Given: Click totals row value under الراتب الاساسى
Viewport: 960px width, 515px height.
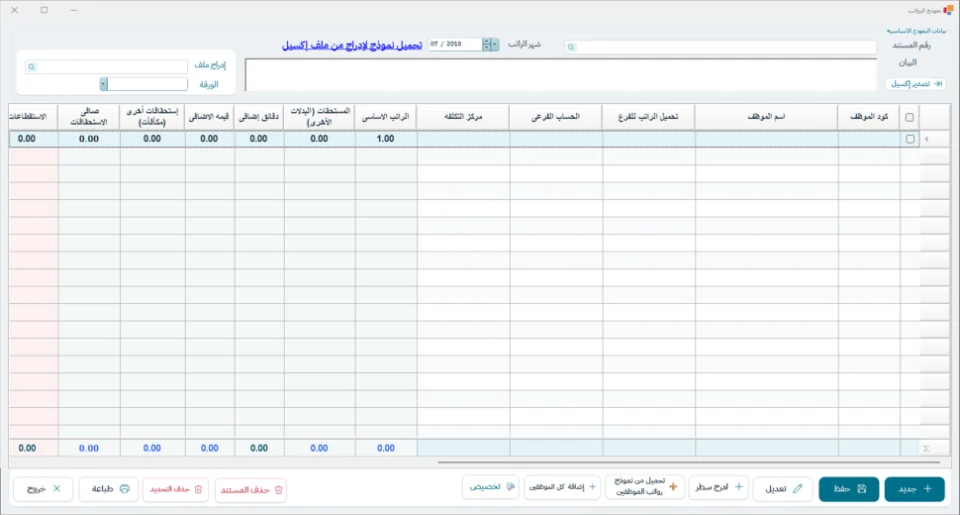Looking at the screenshot, I should click(x=386, y=448).
